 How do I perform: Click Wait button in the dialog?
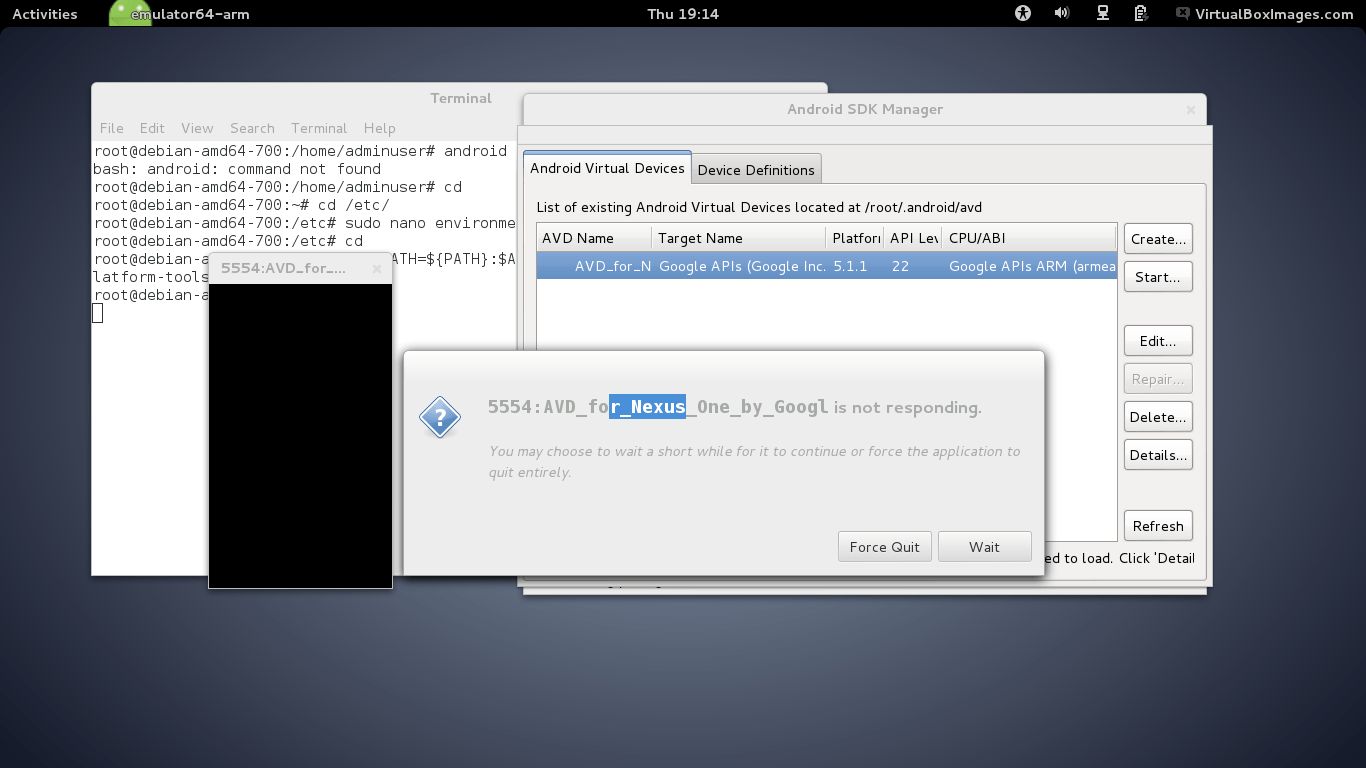pos(984,547)
